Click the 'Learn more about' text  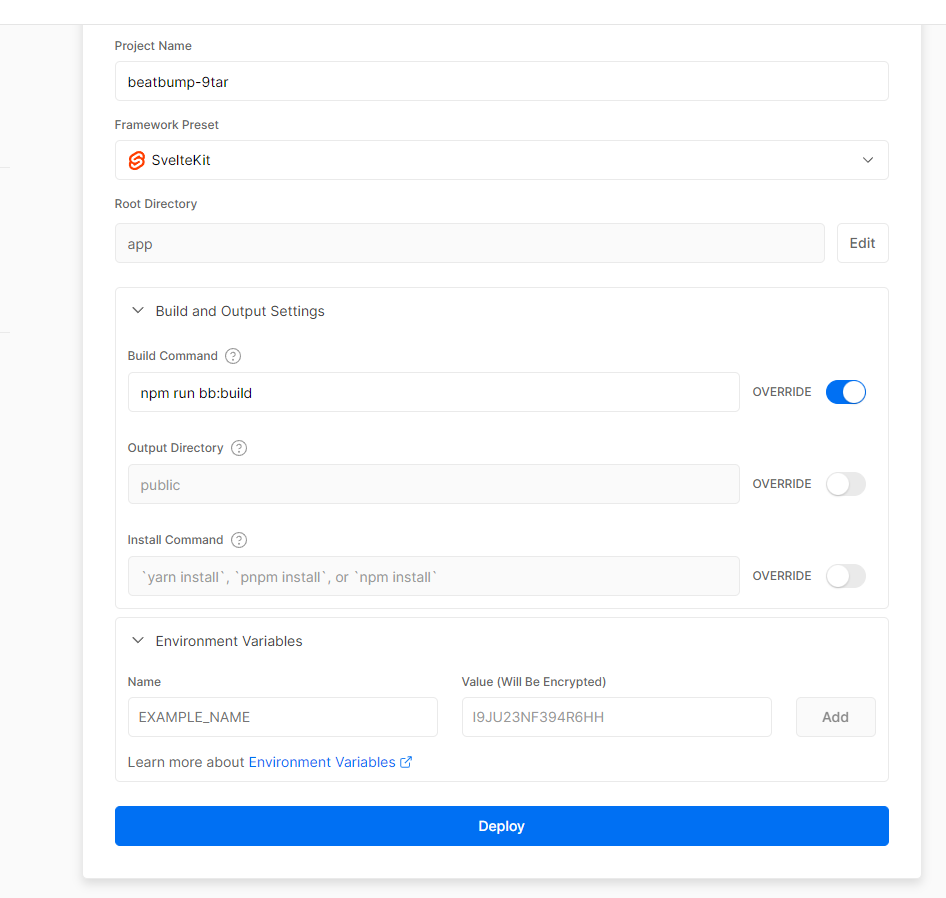coord(186,762)
